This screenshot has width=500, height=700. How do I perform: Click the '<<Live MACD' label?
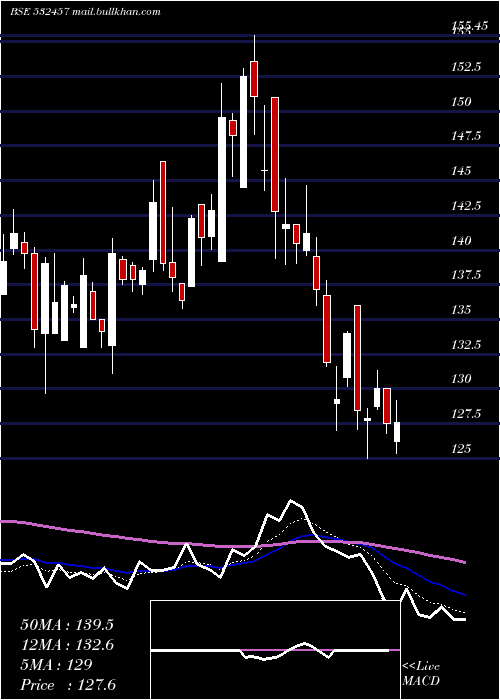coord(421,674)
